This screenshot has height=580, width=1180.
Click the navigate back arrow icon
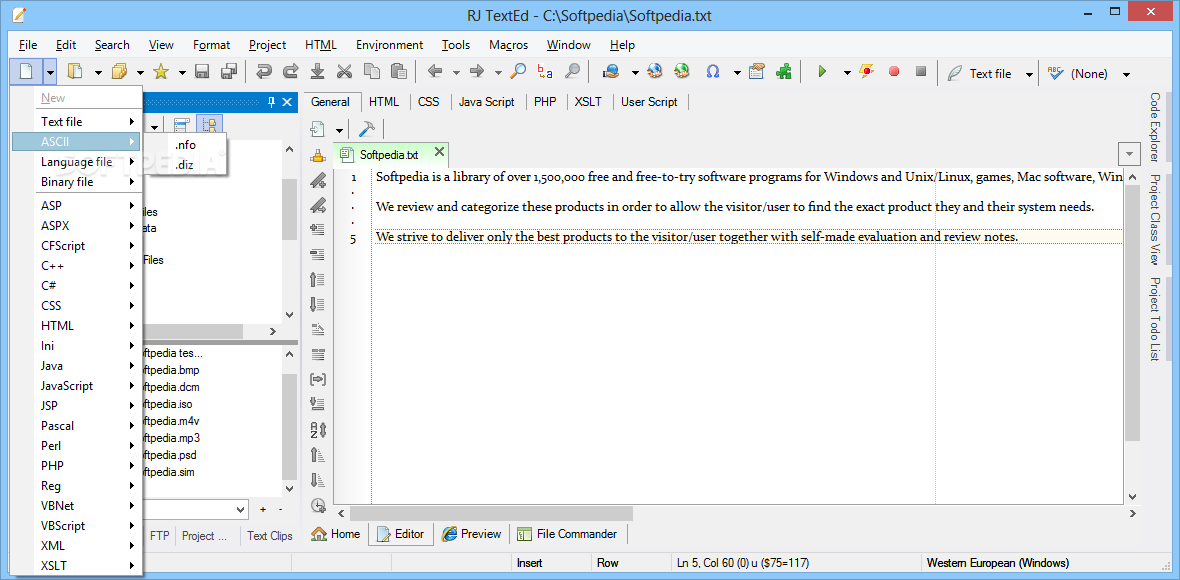point(435,72)
